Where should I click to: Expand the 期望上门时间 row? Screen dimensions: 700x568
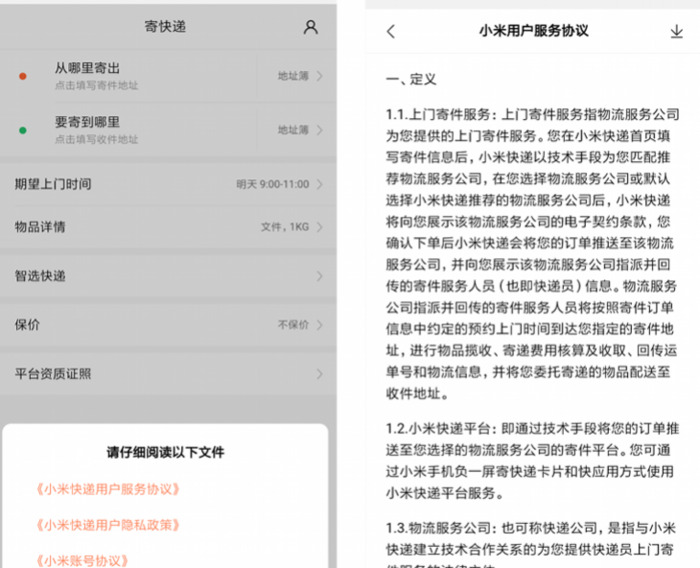(x=168, y=184)
